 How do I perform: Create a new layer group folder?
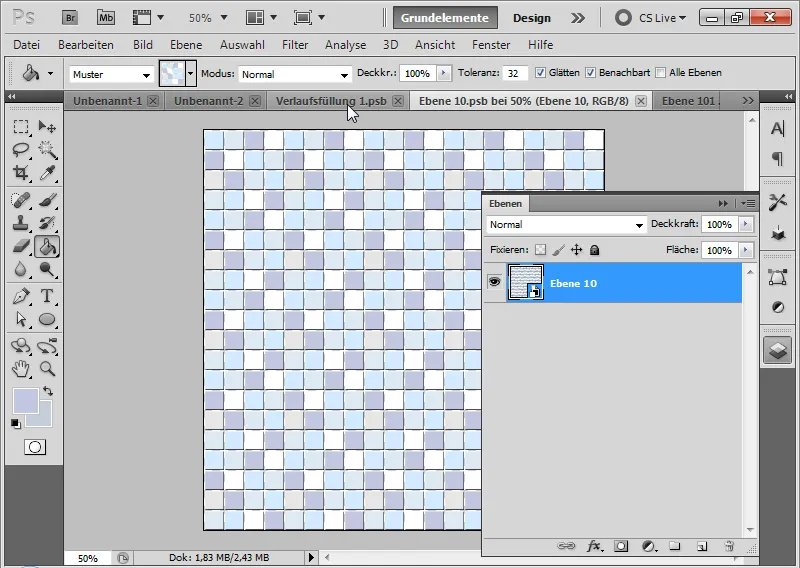[x=675, y=547]
